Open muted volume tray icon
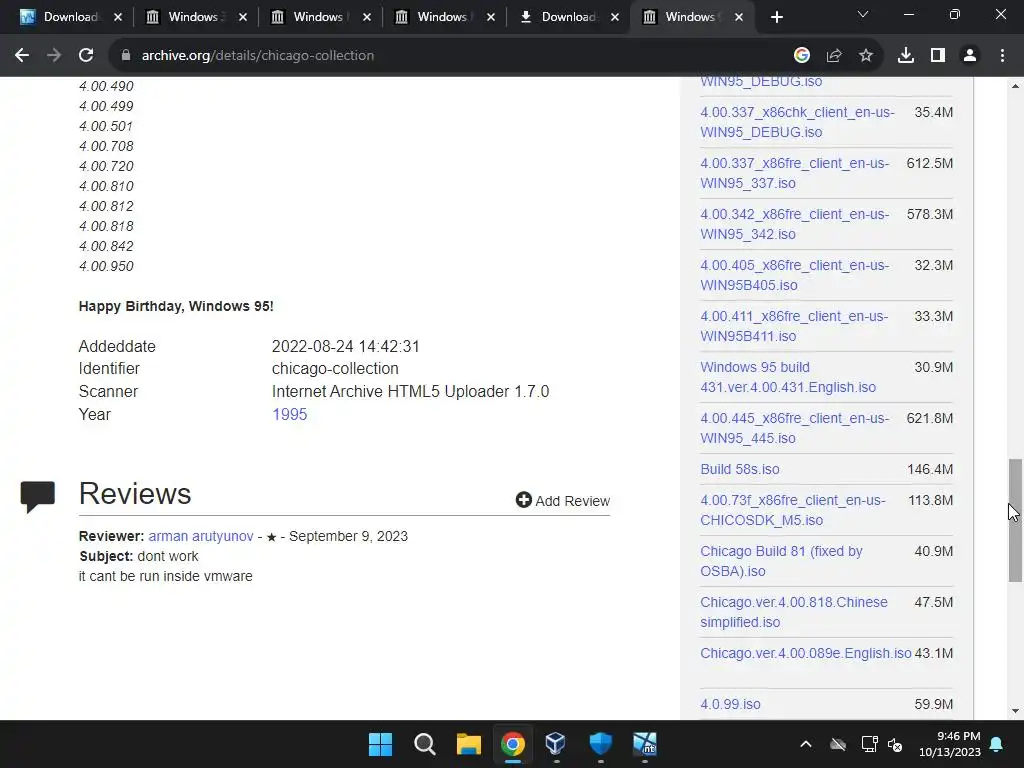This screenshot has height=768, width=1024. pos(895,744)
